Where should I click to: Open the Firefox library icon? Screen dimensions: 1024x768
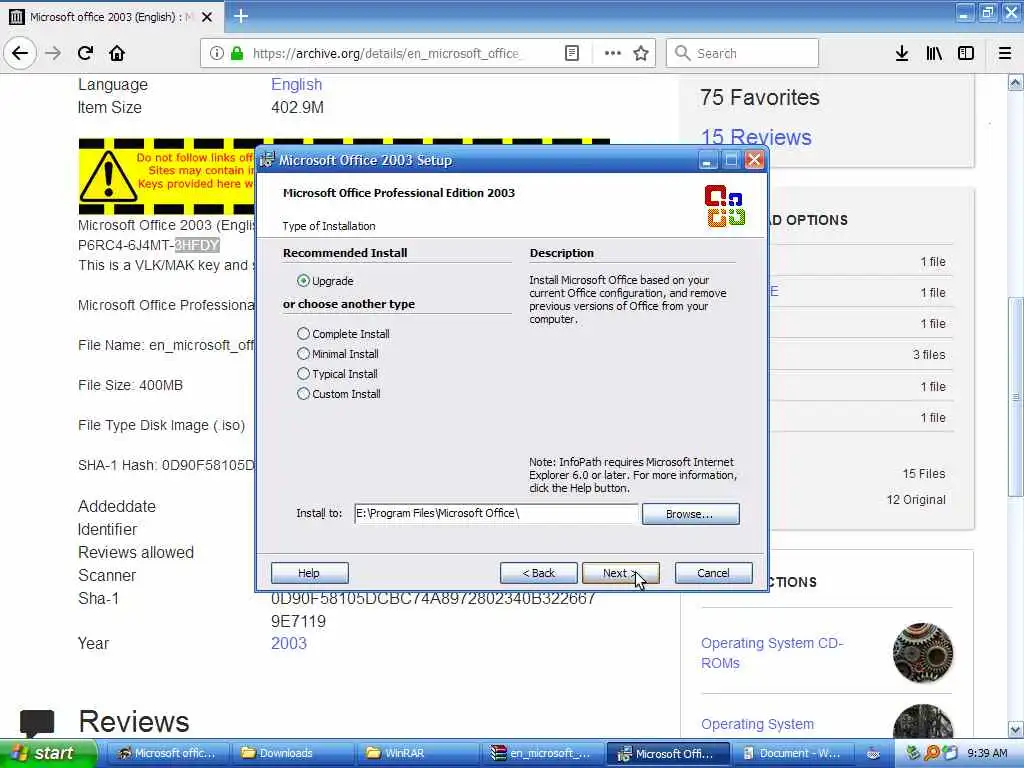934,53
